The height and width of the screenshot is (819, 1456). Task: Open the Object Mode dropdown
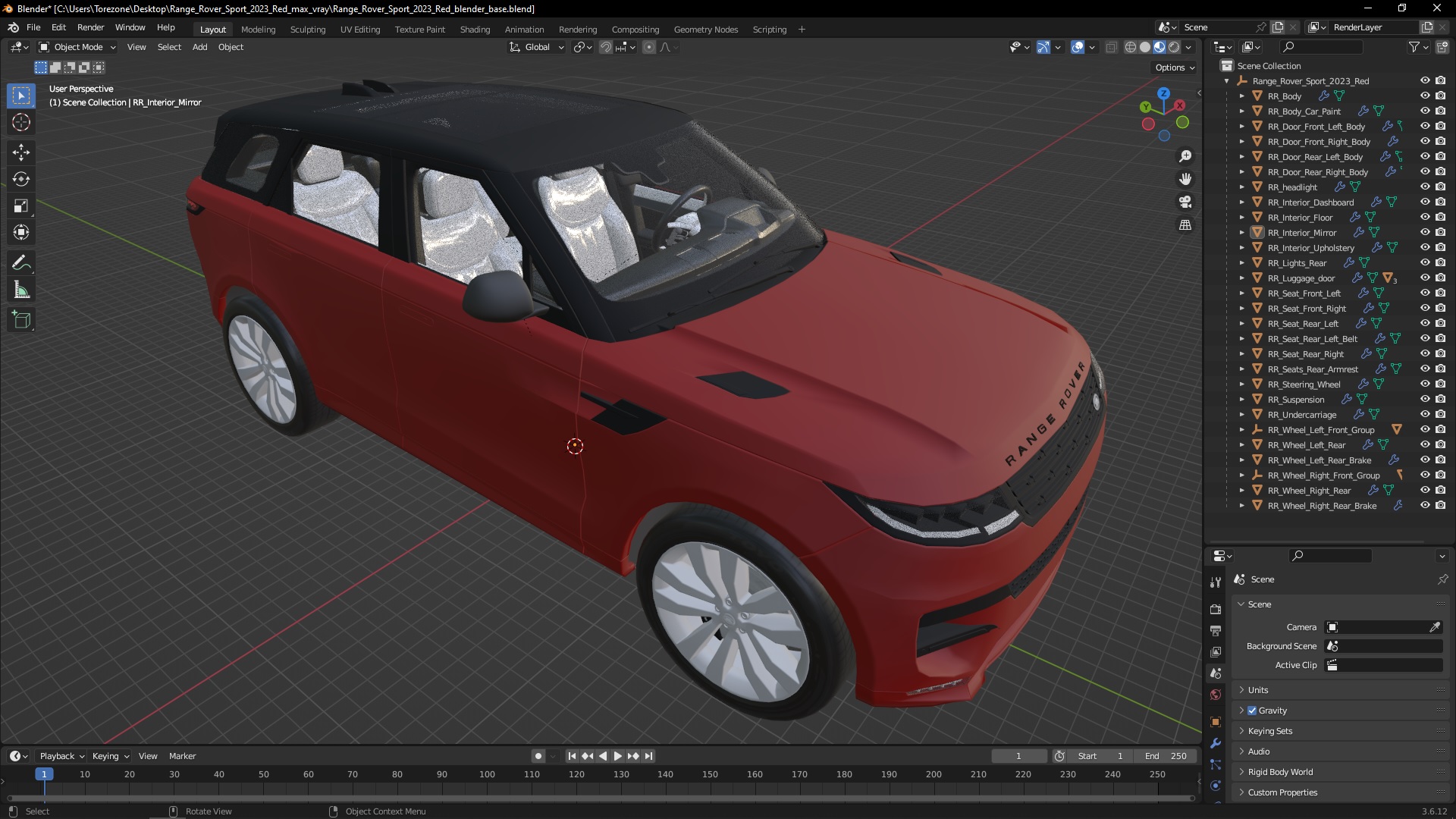pos(77,47)
